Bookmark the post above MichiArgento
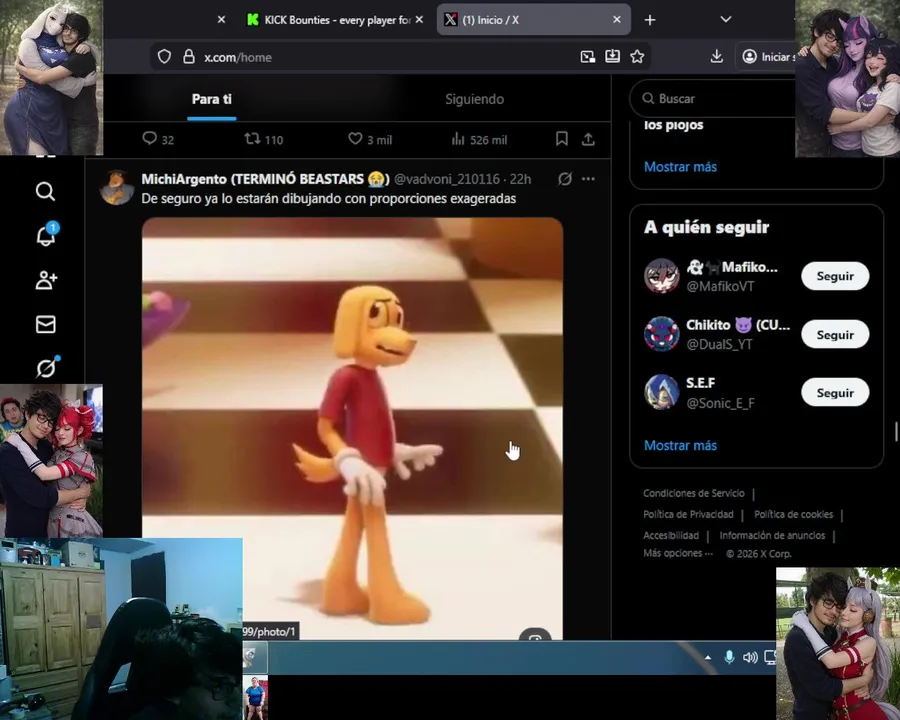 (562, 139)
